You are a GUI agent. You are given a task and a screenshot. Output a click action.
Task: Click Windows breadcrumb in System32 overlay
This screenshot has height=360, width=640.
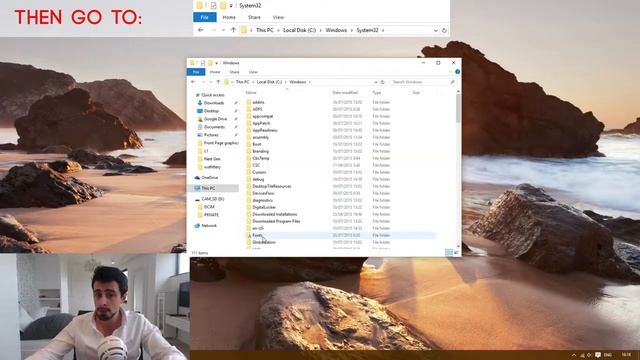click(336, 30)
